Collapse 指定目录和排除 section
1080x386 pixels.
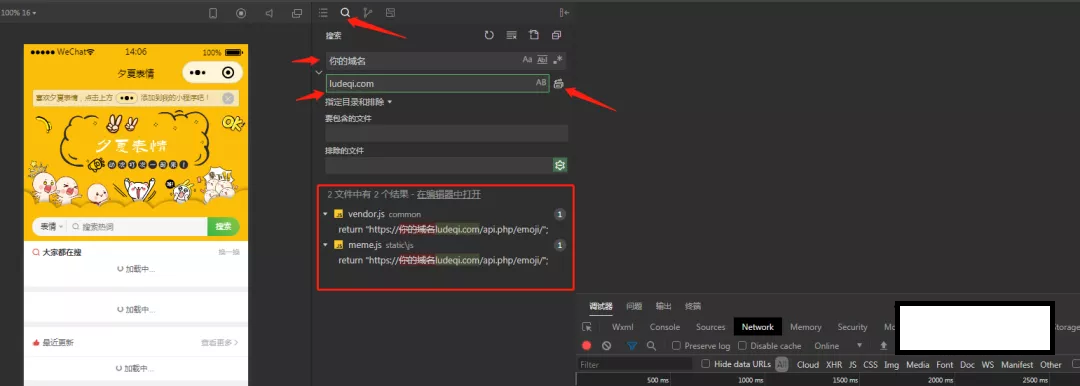[x=359, y=102]
